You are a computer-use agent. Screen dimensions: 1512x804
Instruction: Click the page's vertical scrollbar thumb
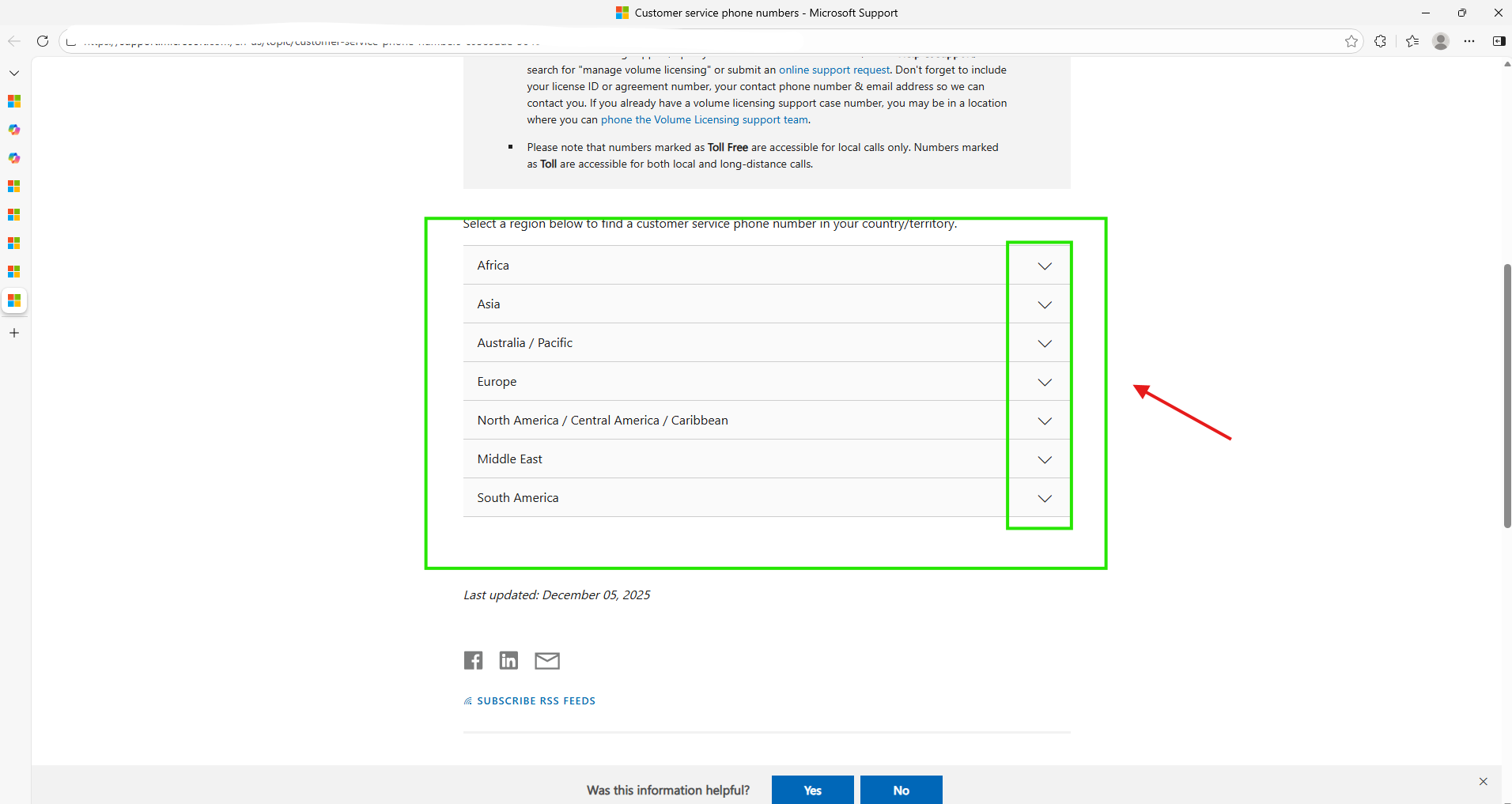point(1507,395)
